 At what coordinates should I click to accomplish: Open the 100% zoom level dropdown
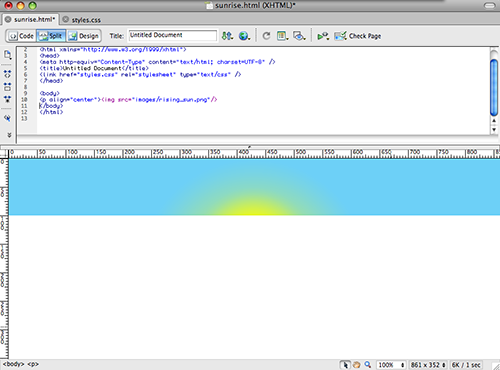click(x=391, y=365)
